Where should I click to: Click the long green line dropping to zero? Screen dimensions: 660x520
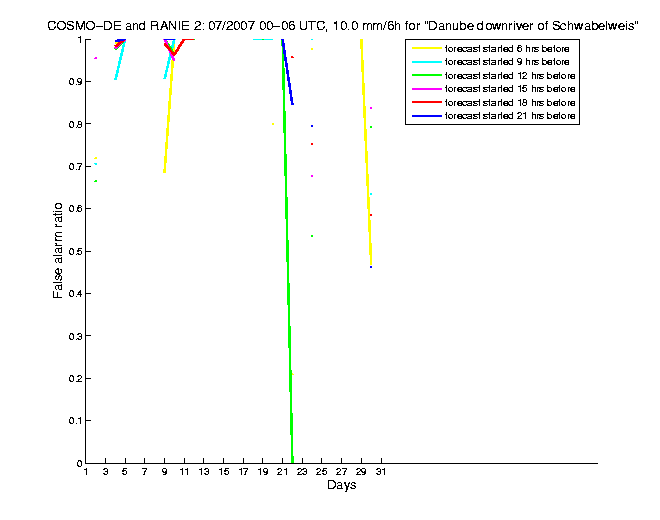287,253
